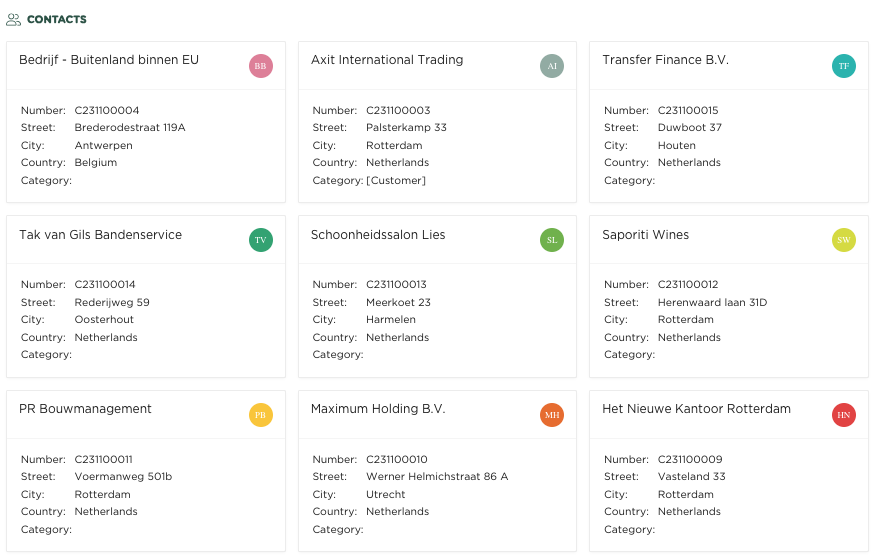The width and height of the screenshot is (878, 558).
Task: Open Tak van Gils Bandenservice contact
Action: [x=100, y=235]
